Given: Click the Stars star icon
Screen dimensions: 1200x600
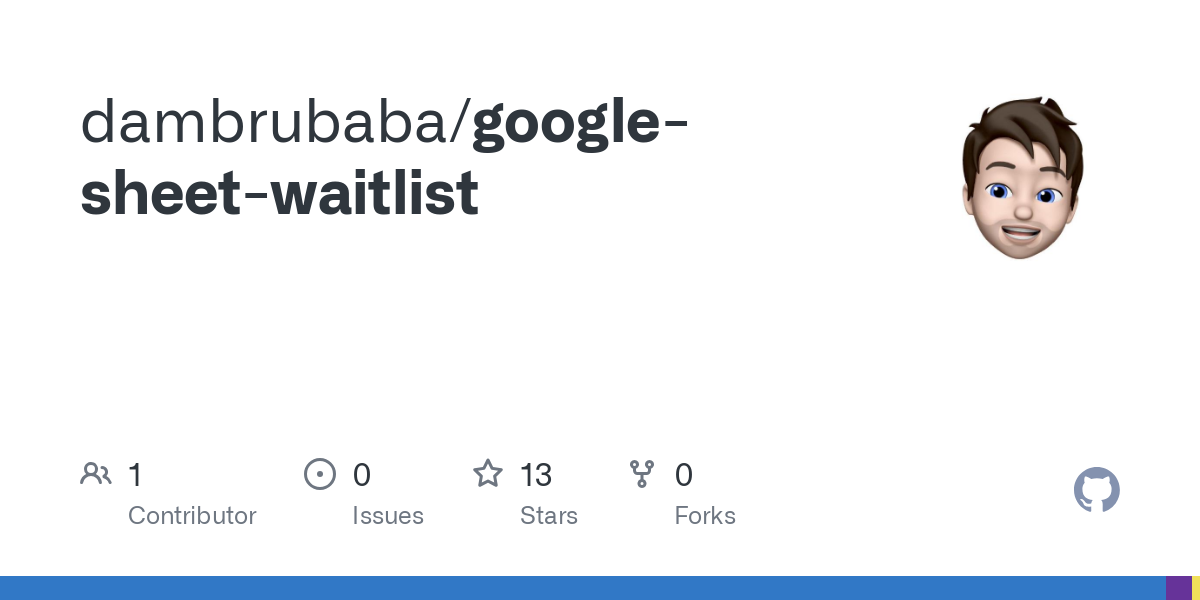Looking at the screenshot, I should 488,474.
